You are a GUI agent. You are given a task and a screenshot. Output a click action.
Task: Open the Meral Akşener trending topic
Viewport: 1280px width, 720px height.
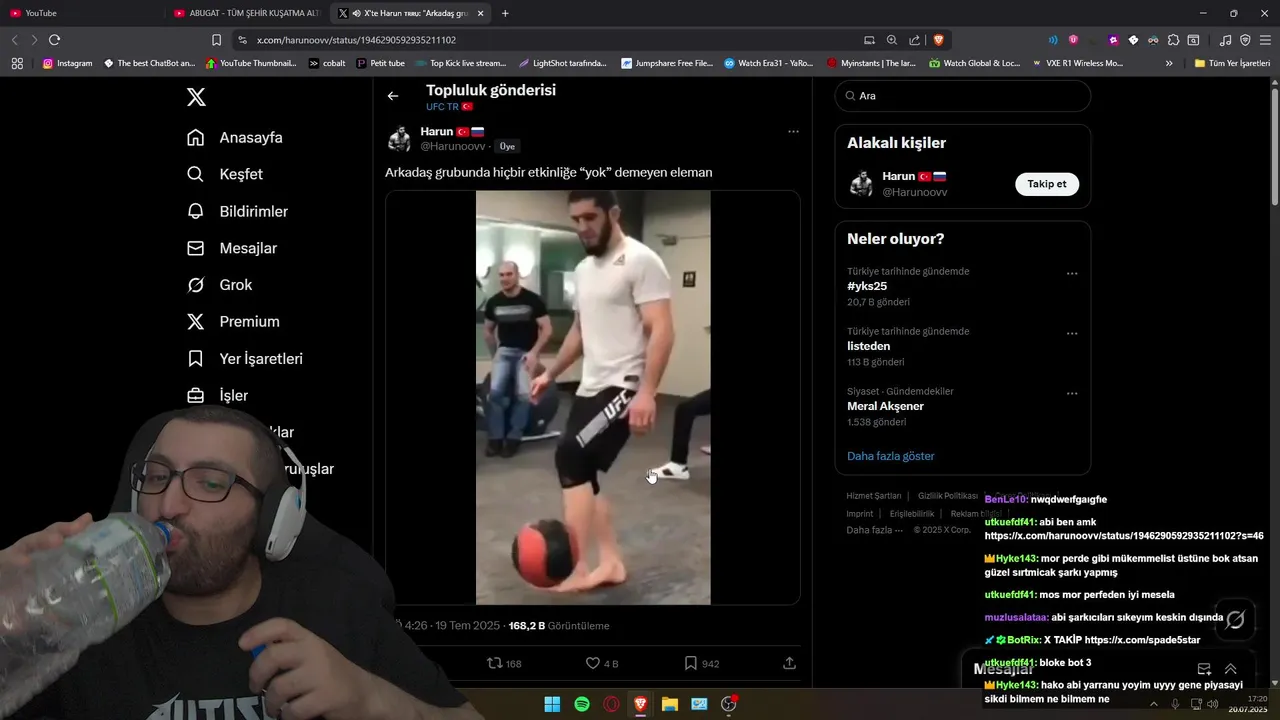pos(885,406)
